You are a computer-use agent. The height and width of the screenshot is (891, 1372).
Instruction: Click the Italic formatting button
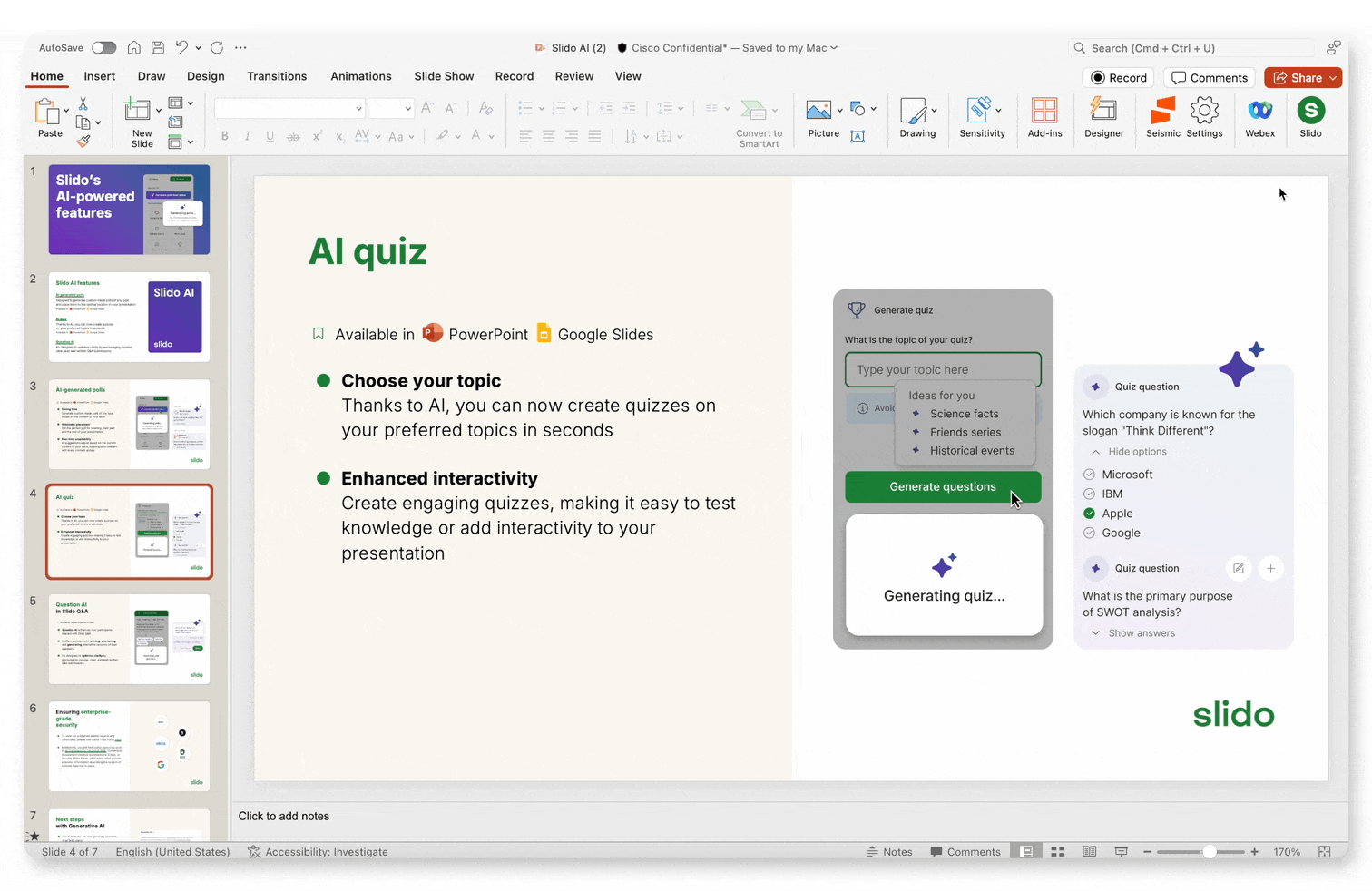[x=247, y=136]
